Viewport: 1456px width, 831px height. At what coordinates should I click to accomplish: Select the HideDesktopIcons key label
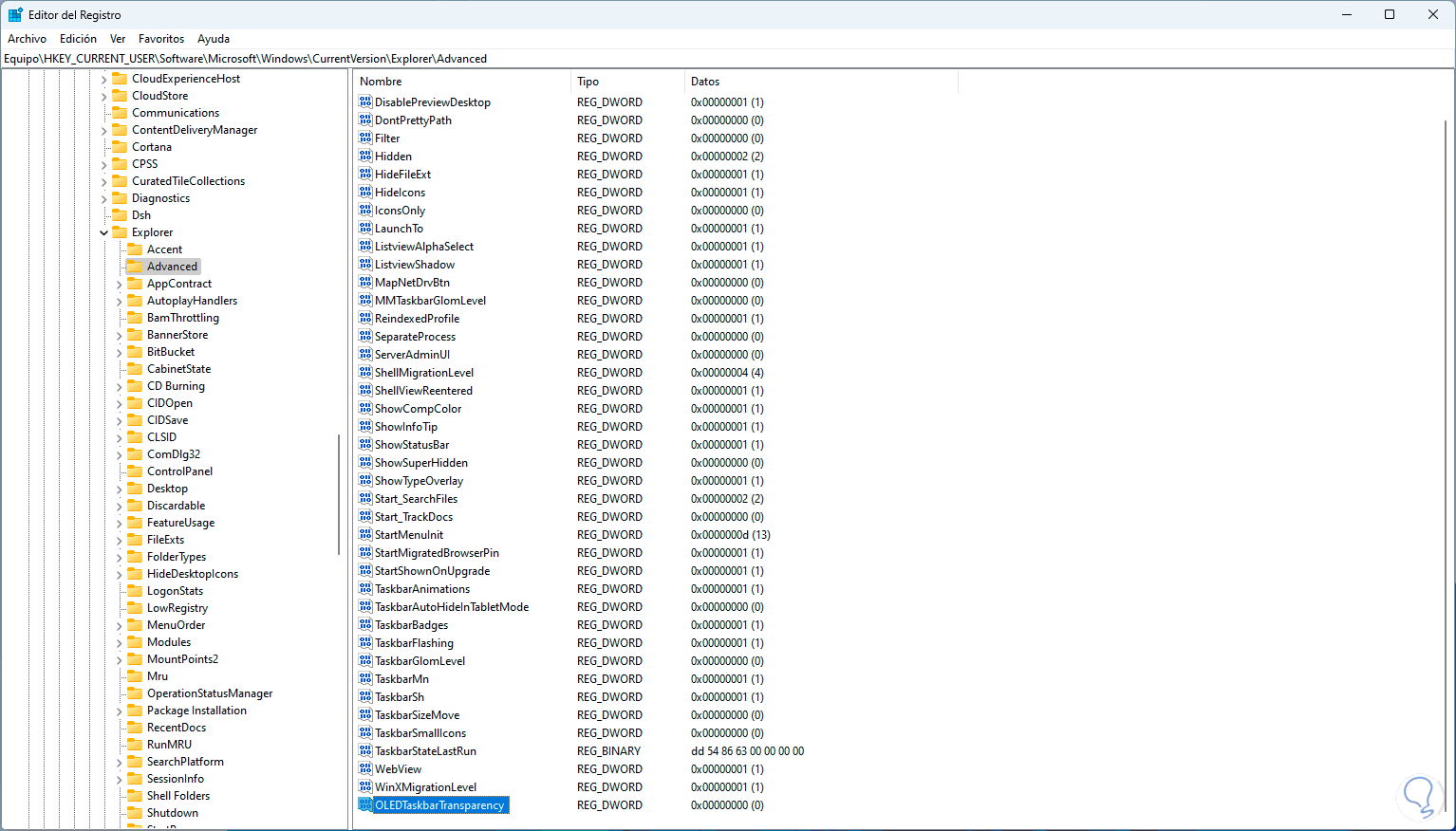[193, 574]
